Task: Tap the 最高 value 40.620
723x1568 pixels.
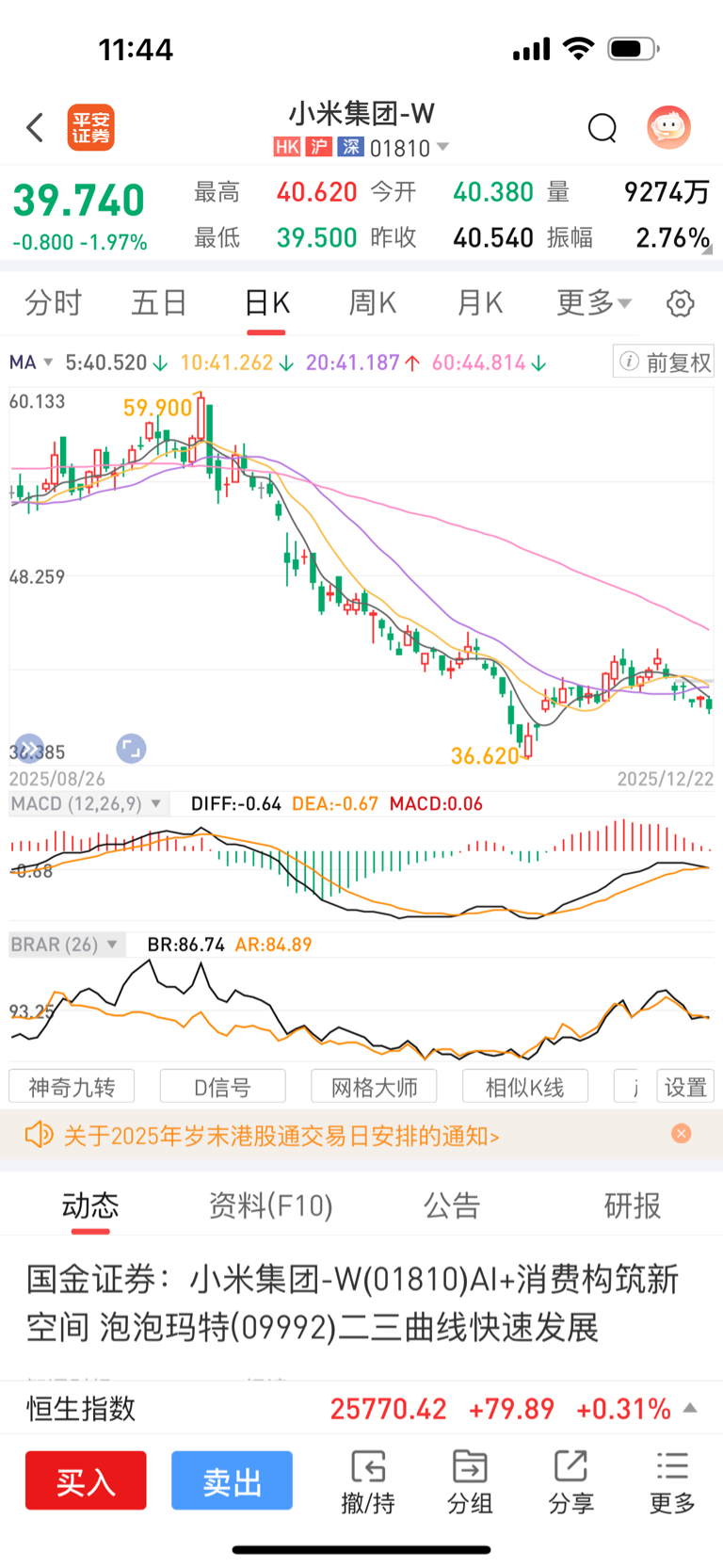Action: (316, 192)
